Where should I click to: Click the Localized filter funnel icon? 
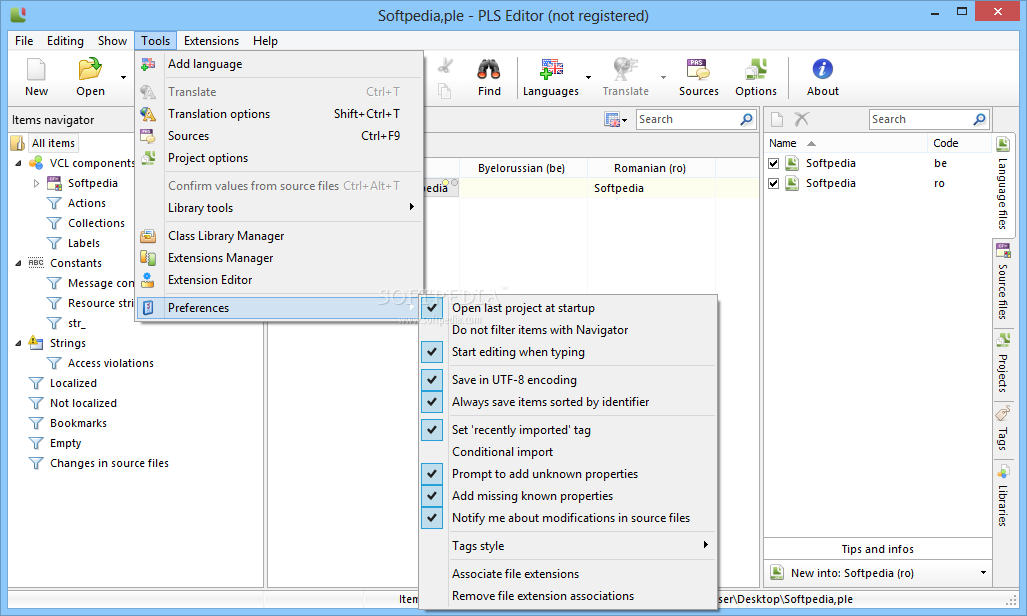click(36, 383)
